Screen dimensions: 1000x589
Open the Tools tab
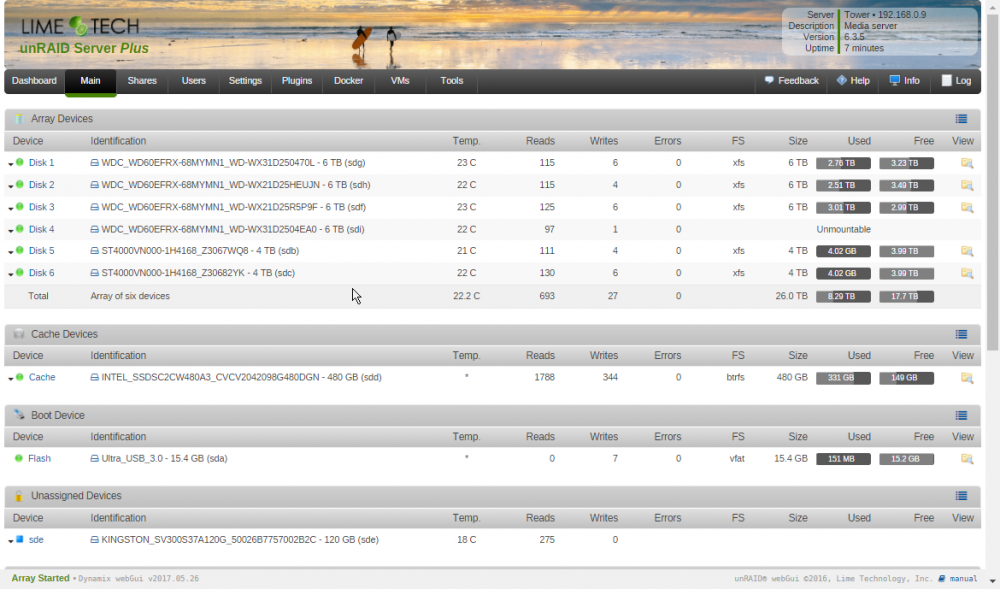pyautogui.click(x=452, y=81)
